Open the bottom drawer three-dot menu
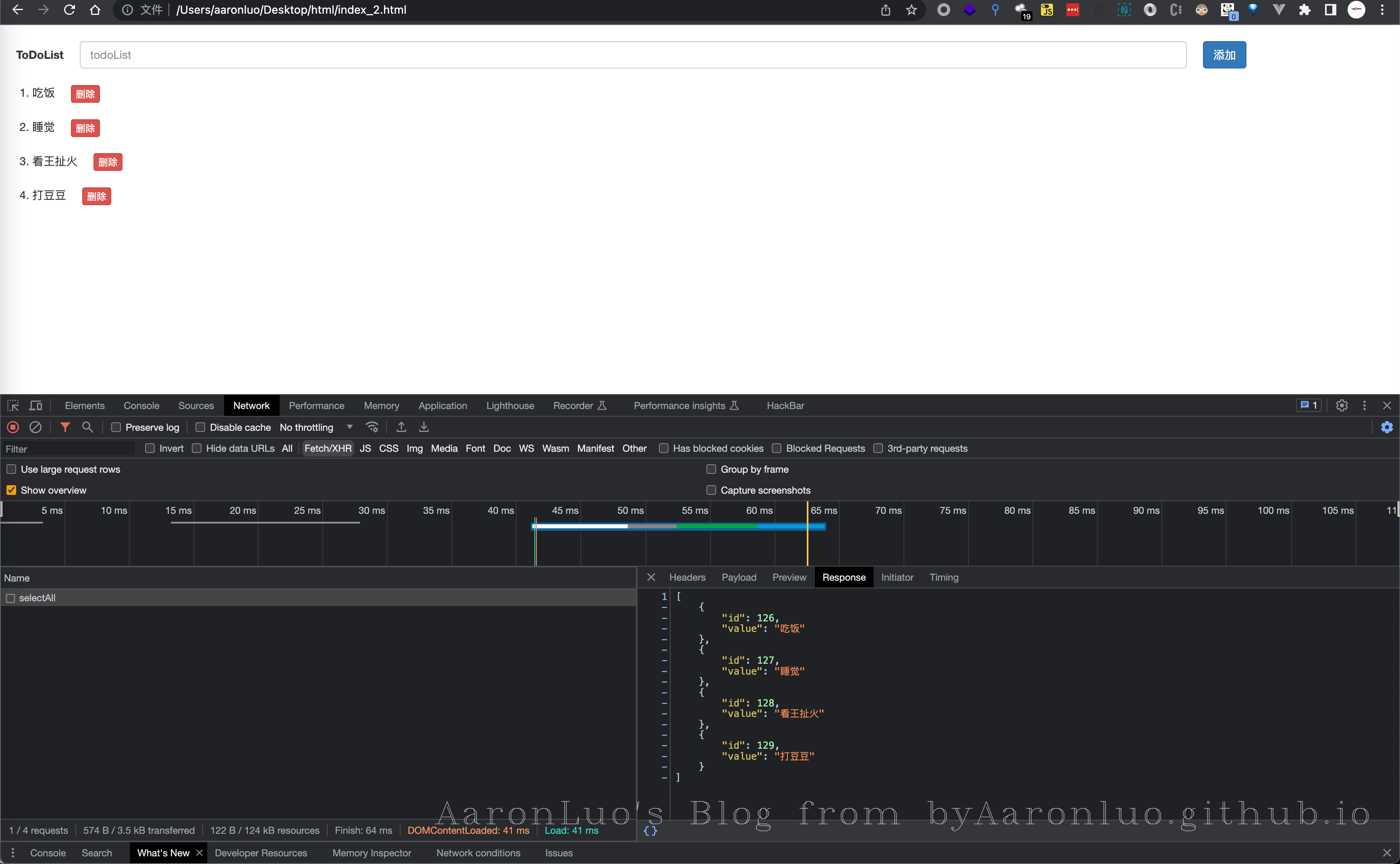 point(12,853)
